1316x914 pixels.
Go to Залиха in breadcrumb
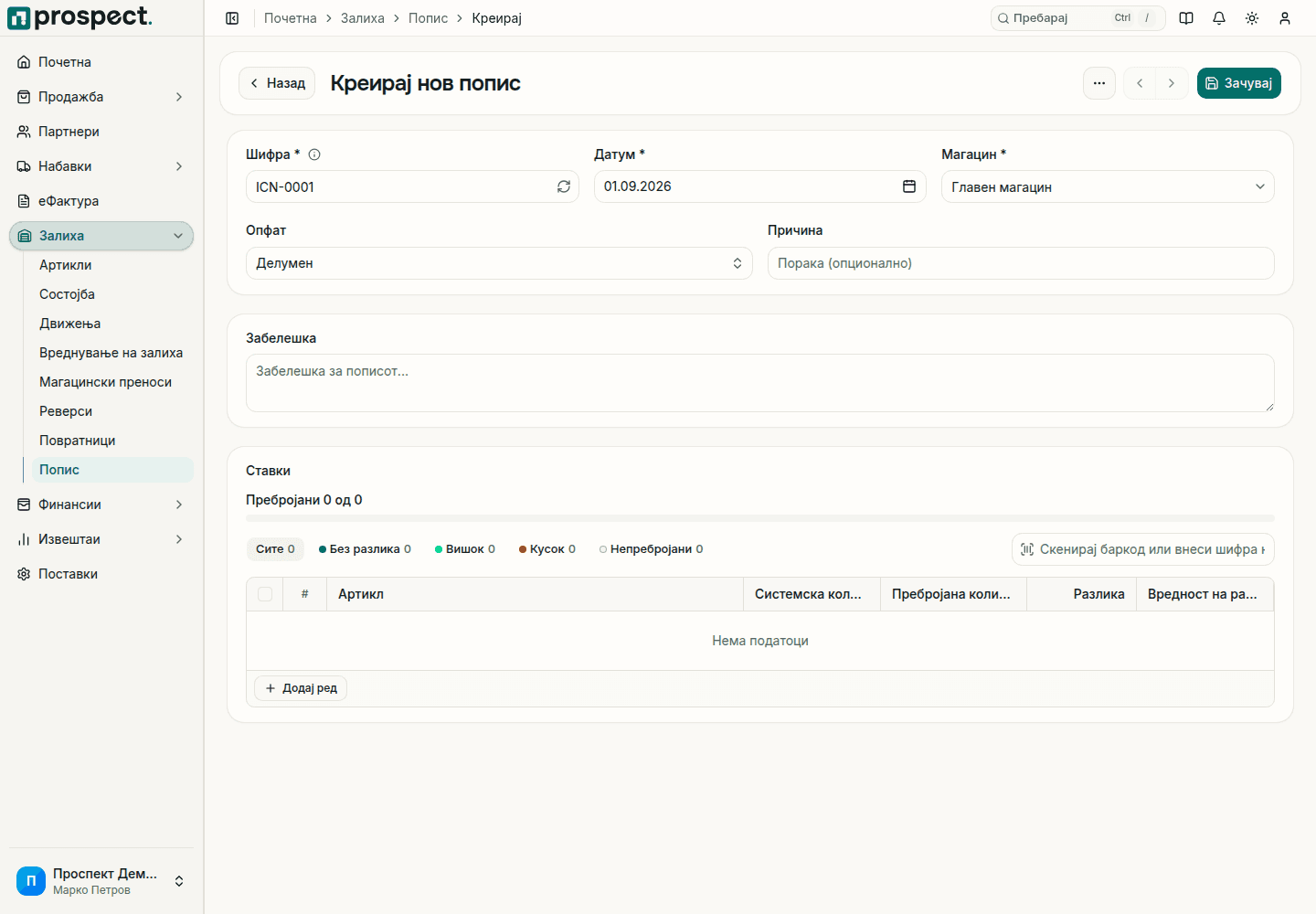[363, 18]
